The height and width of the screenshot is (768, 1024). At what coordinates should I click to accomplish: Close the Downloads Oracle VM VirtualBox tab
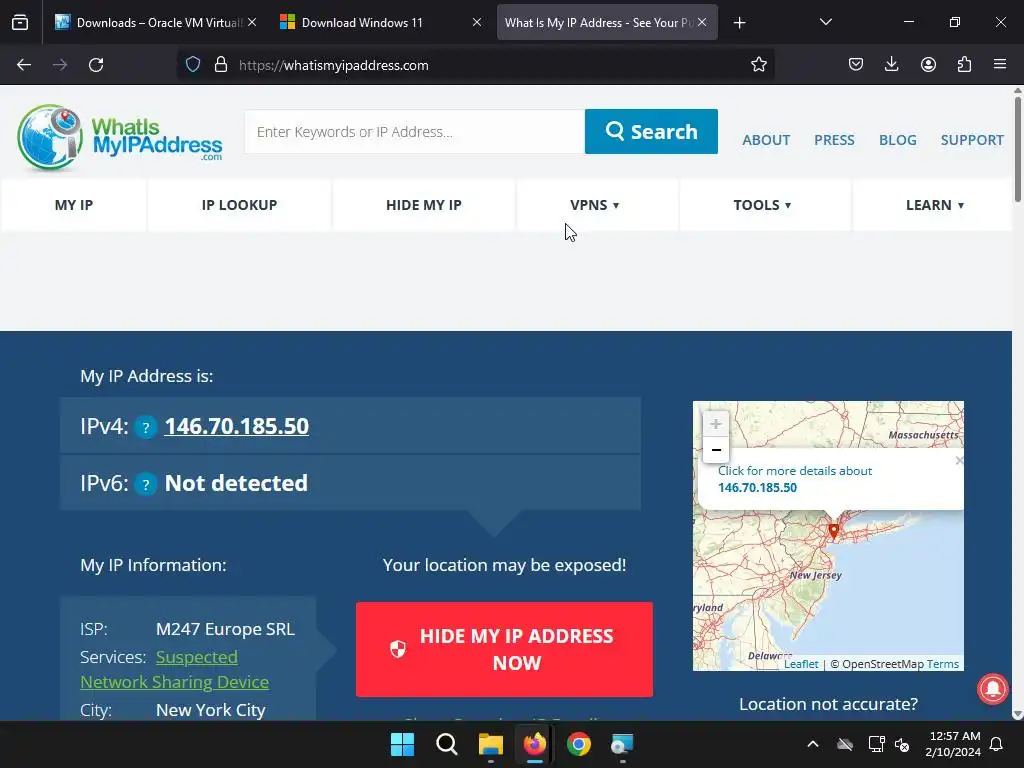pos(252,22)
